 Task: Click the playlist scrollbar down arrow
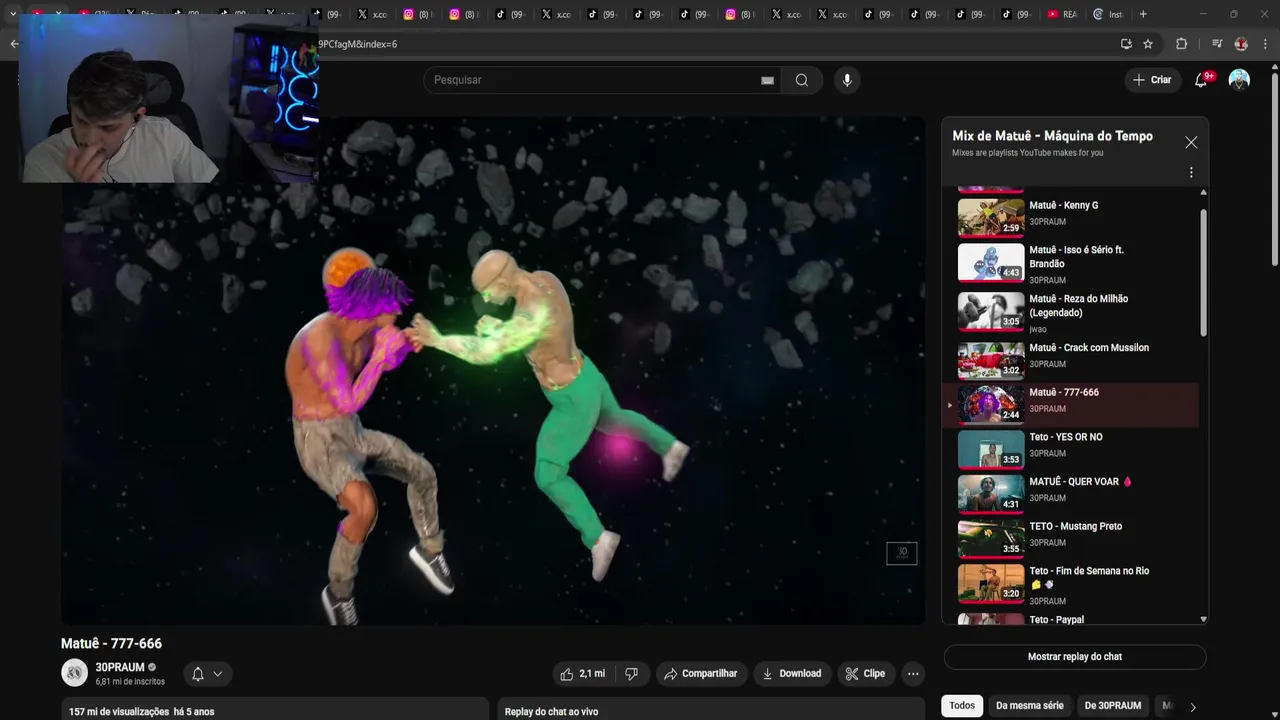1203,619
